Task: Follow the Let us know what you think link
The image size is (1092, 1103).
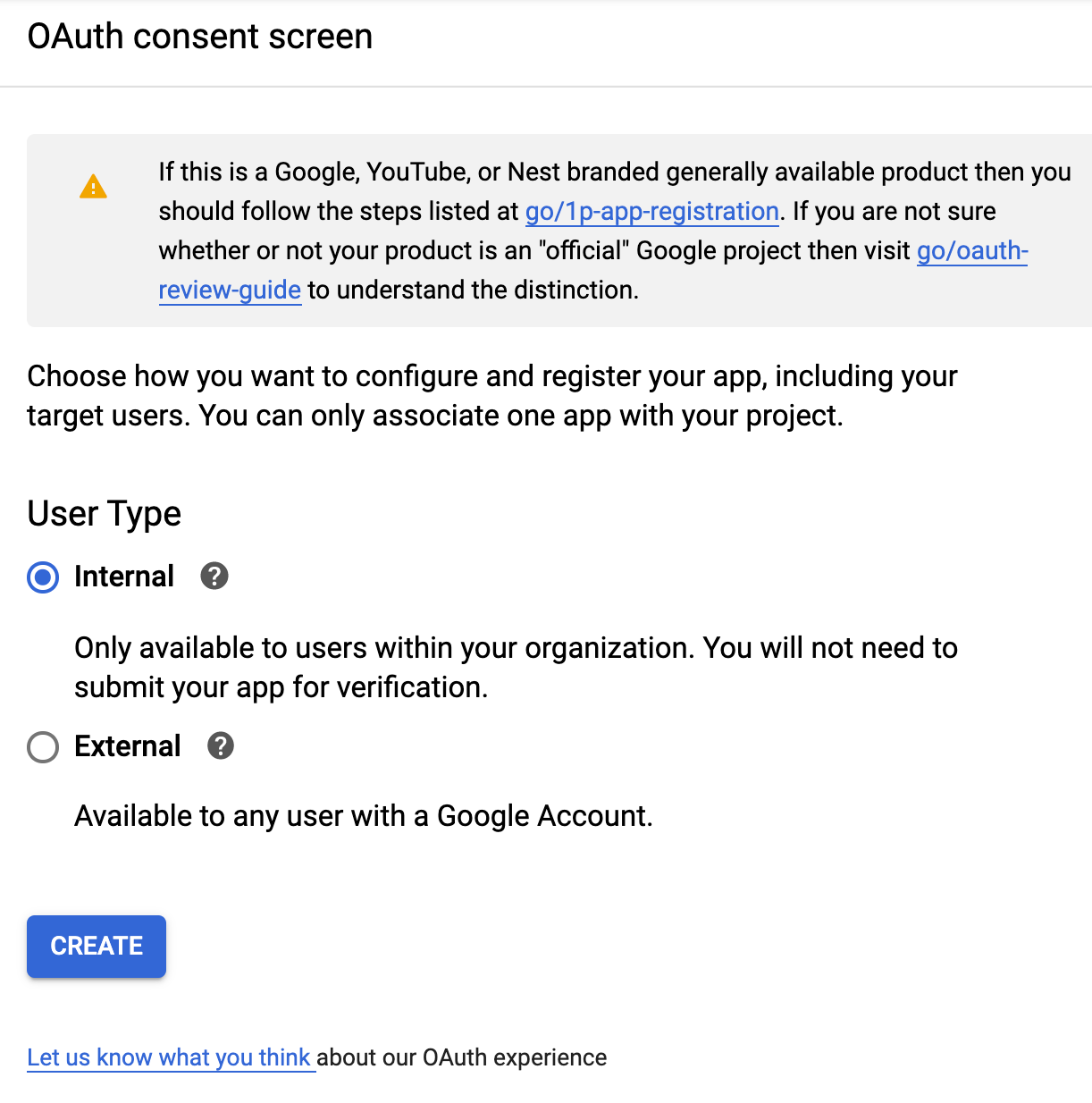Action: tap(170, 1057)
